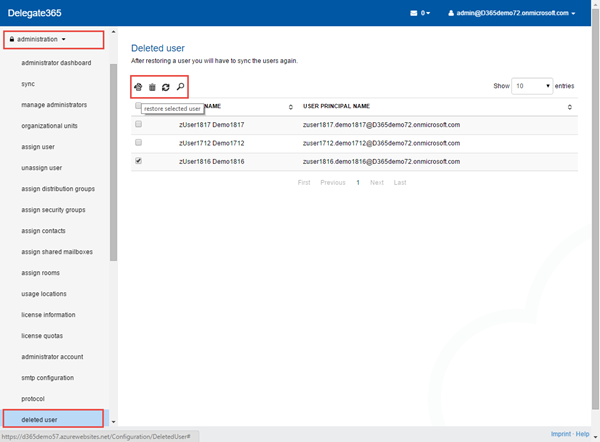
Task: Click the Next pagination link
Action: (x=376, y=183)
